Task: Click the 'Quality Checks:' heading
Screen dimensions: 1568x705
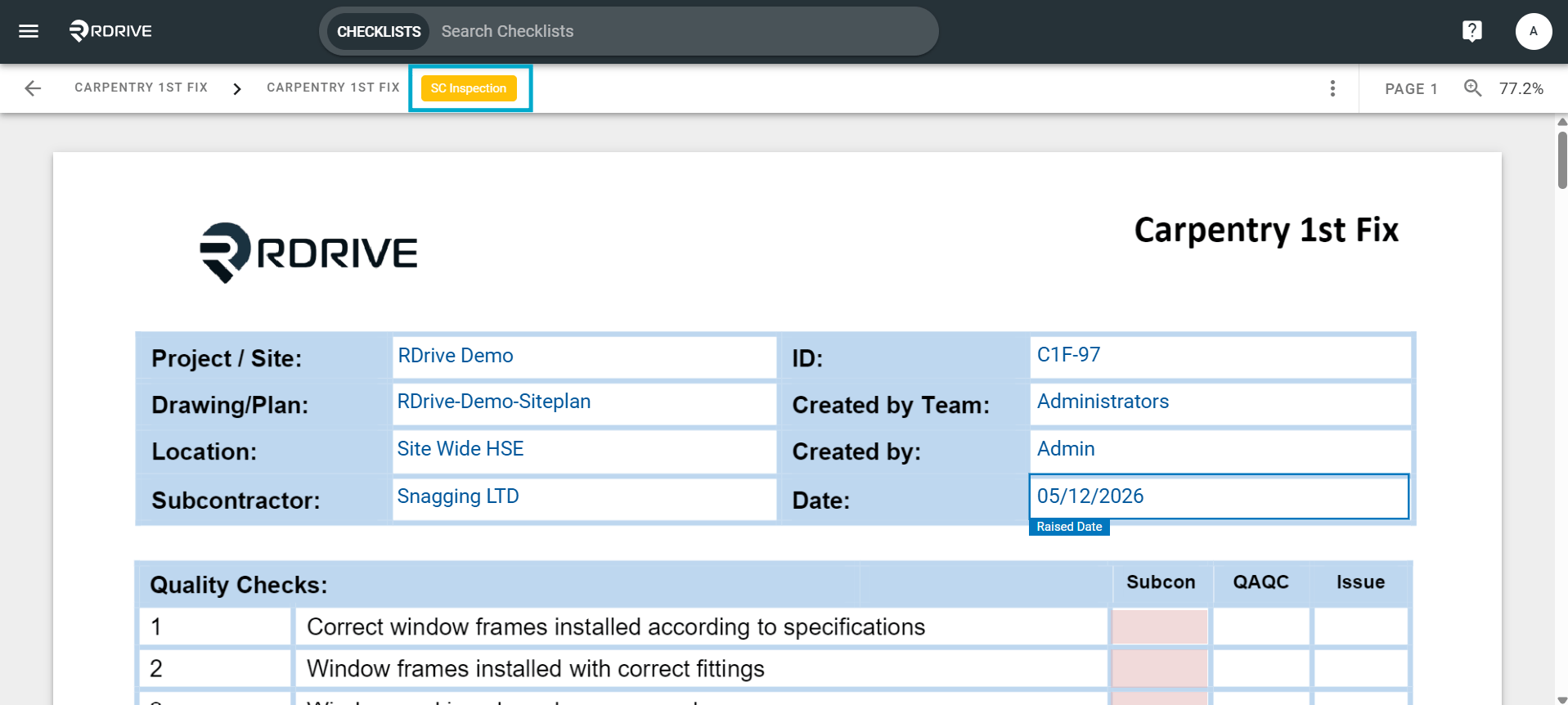Action: tap(239, 585)
